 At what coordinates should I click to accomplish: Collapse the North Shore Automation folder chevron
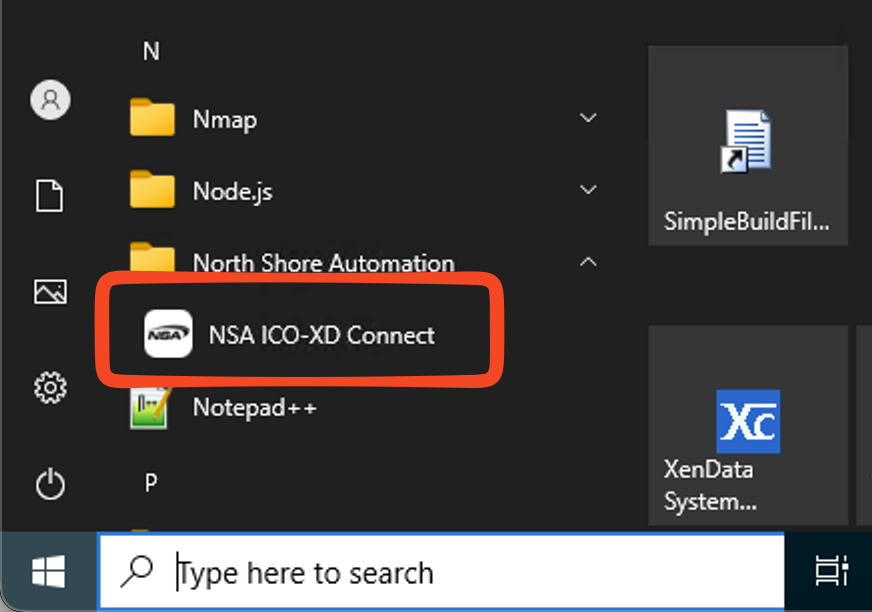(x=588, y=261)
